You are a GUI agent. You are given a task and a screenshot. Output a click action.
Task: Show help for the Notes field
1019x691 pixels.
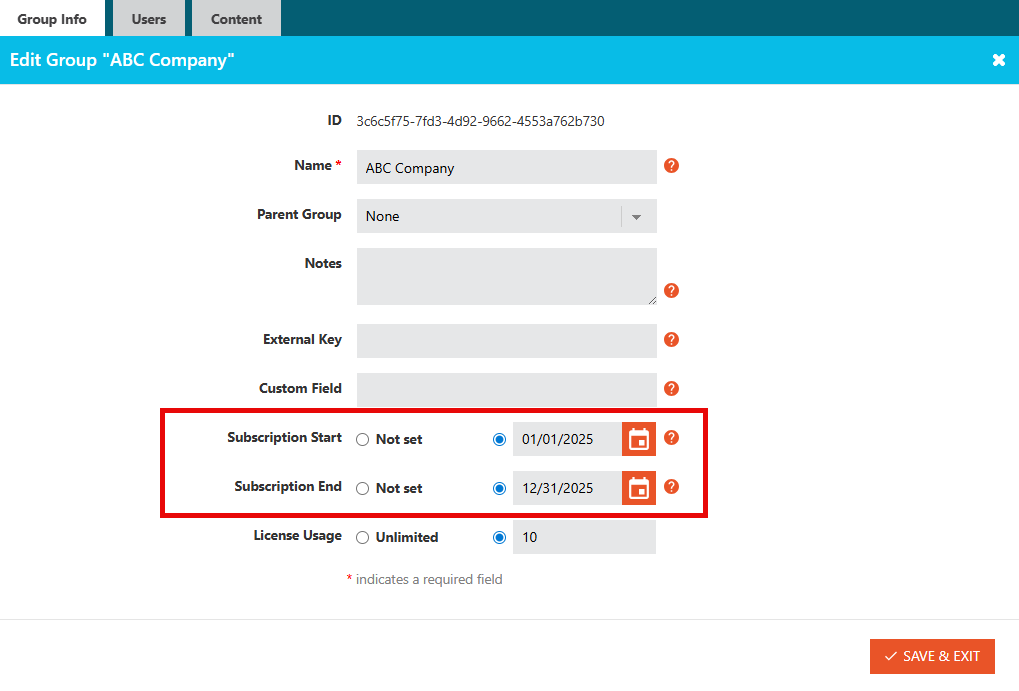672,291
